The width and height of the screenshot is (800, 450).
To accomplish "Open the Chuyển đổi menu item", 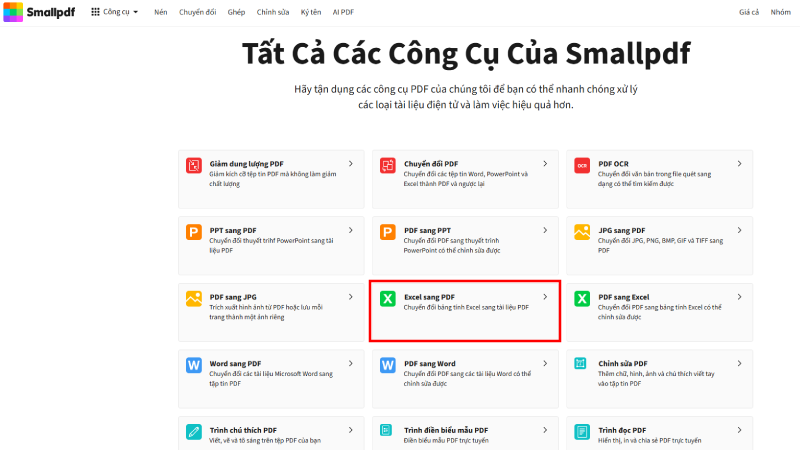I will [x=197, y=12].
